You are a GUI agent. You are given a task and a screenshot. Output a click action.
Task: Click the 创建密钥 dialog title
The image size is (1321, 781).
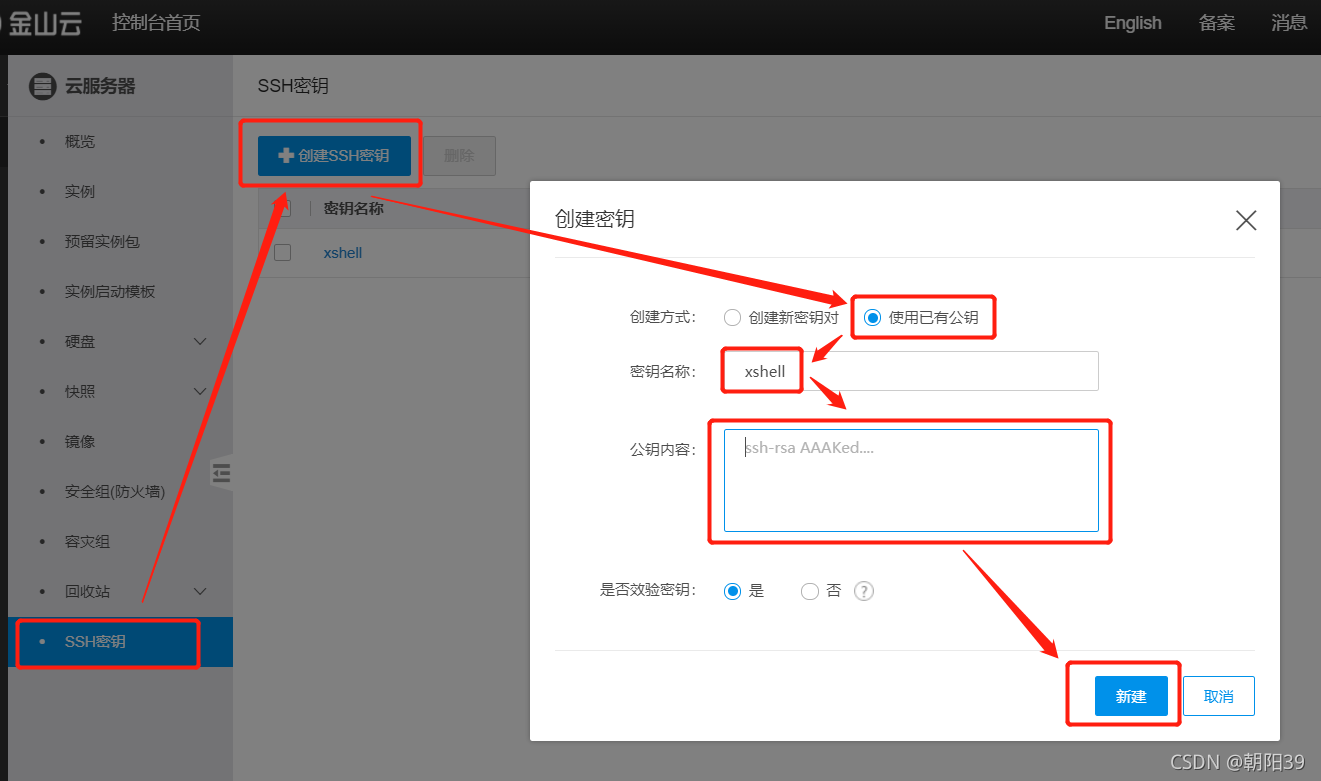(x=595, y=219)
